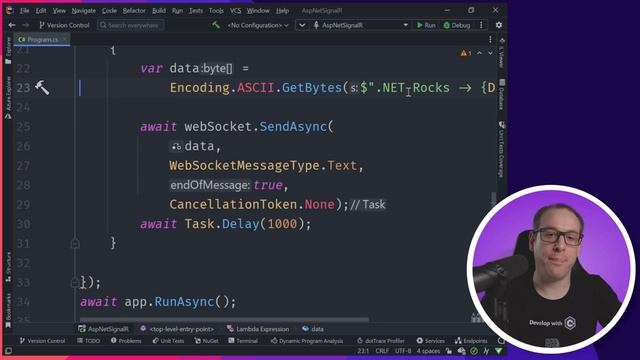Open TODO tool window
Screen dimensions: 640x360
click(x=89, y=340)
